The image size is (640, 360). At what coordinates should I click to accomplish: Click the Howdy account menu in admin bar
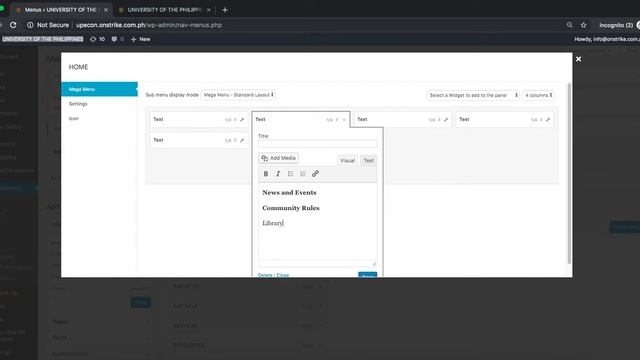tap(607, 39)
